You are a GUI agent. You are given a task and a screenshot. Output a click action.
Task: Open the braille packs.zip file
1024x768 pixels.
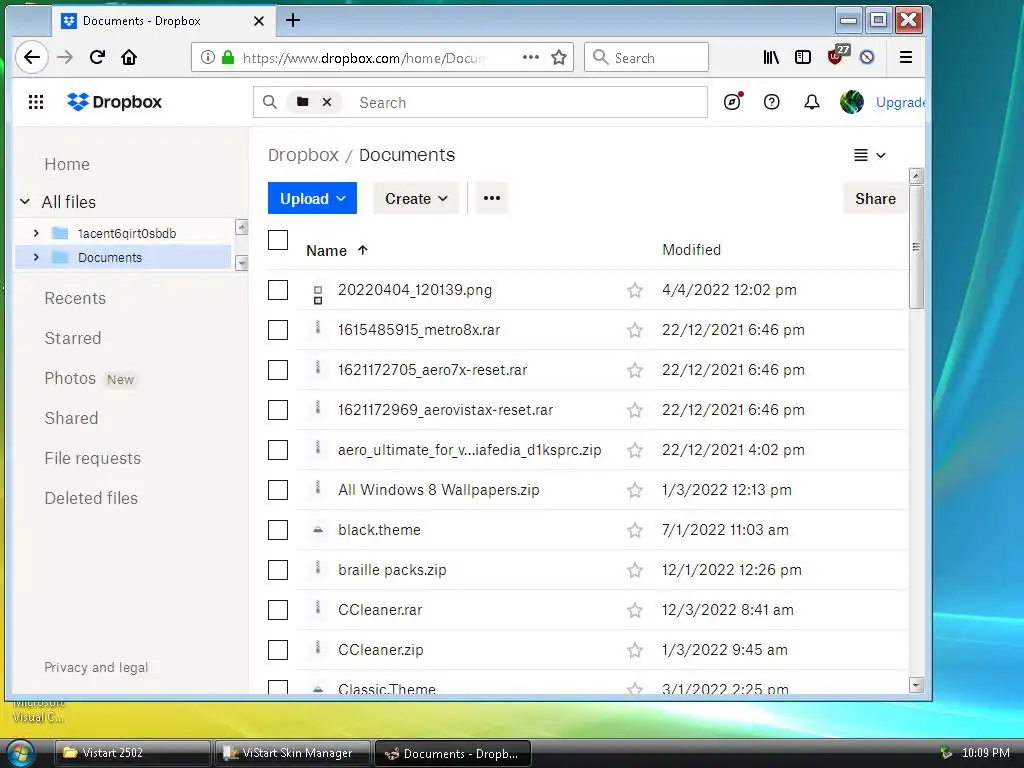(x=392, y=570)
